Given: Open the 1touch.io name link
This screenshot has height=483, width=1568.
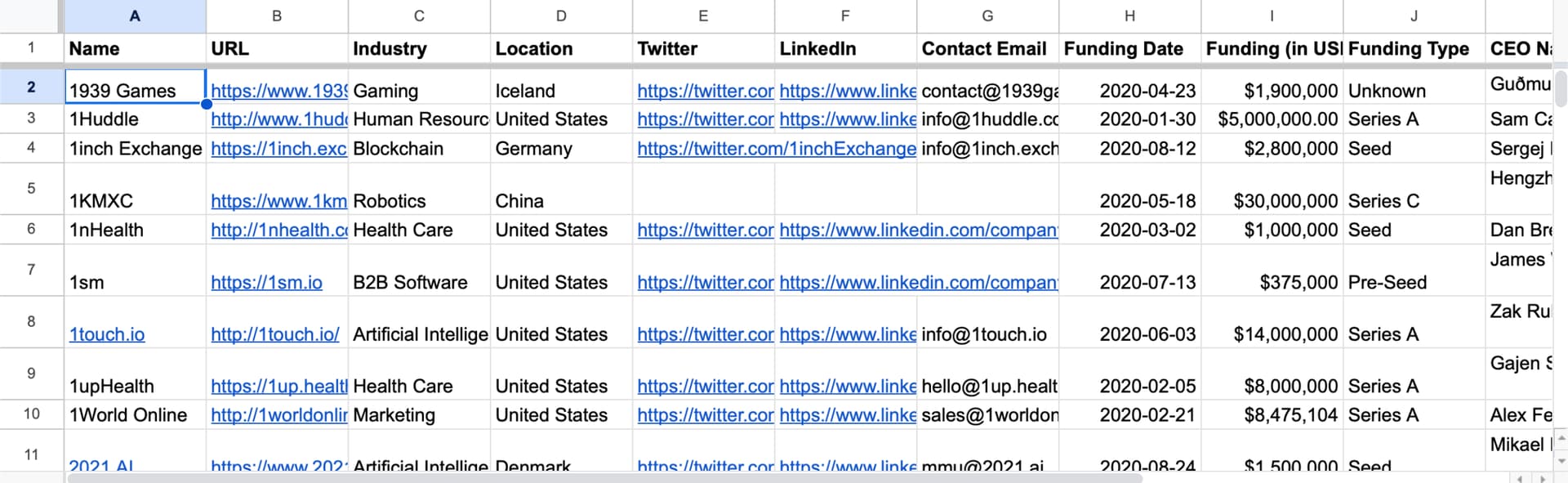Looking at the screenshot, I should [107, 334].
